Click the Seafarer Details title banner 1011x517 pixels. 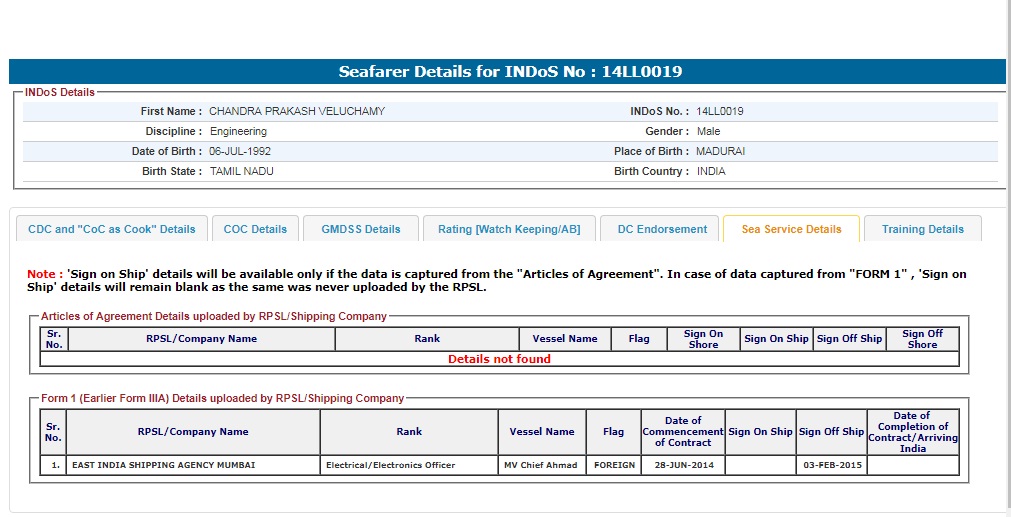click(510, 72)
